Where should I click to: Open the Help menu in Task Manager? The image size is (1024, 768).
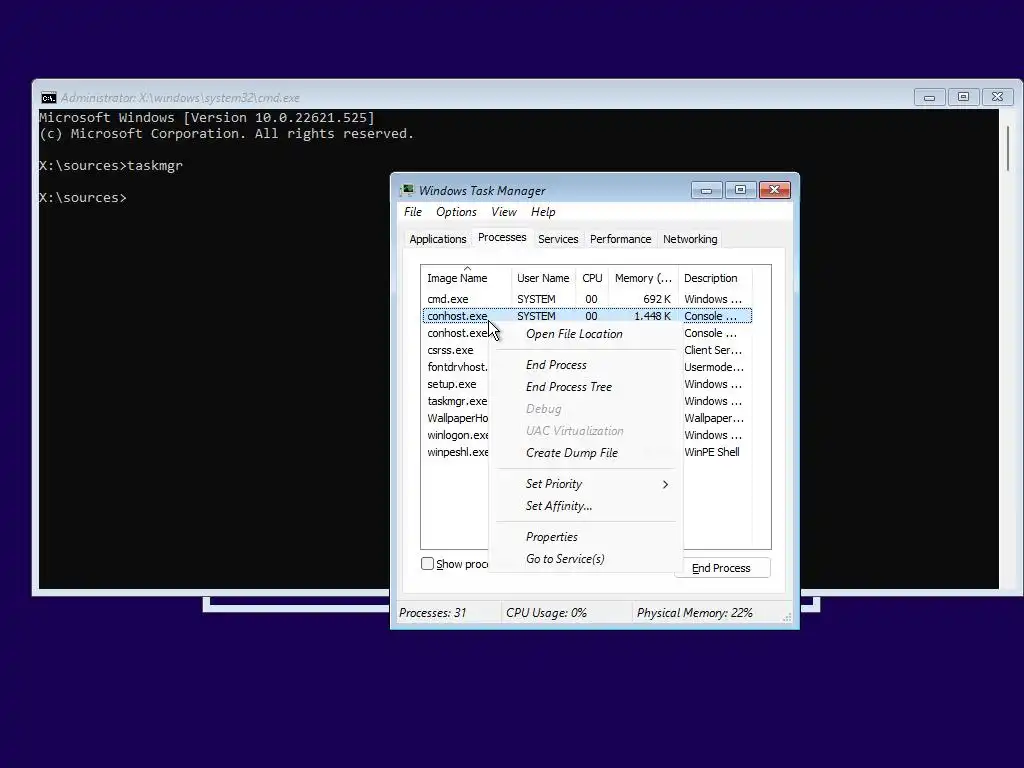(543, 212)
